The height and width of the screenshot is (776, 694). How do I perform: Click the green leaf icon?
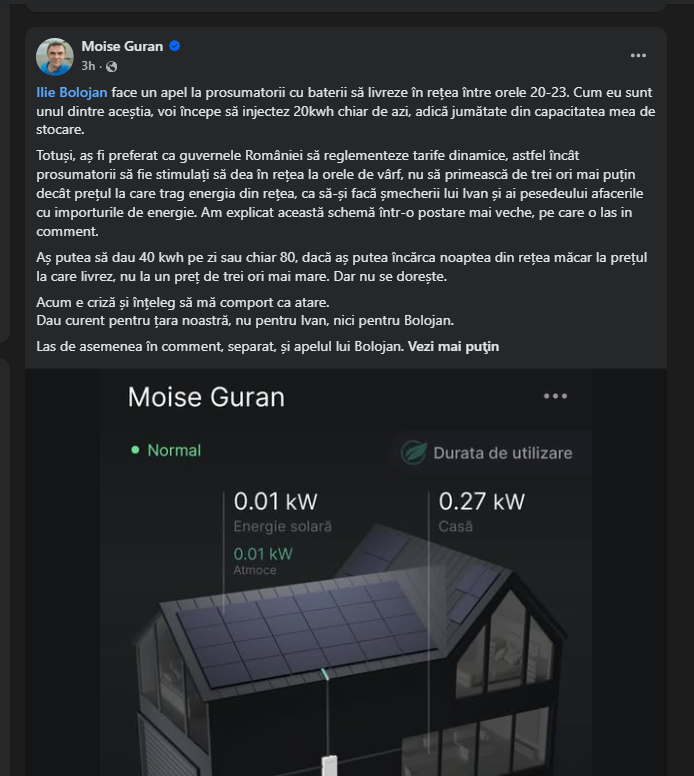click(x=413, y=452)
